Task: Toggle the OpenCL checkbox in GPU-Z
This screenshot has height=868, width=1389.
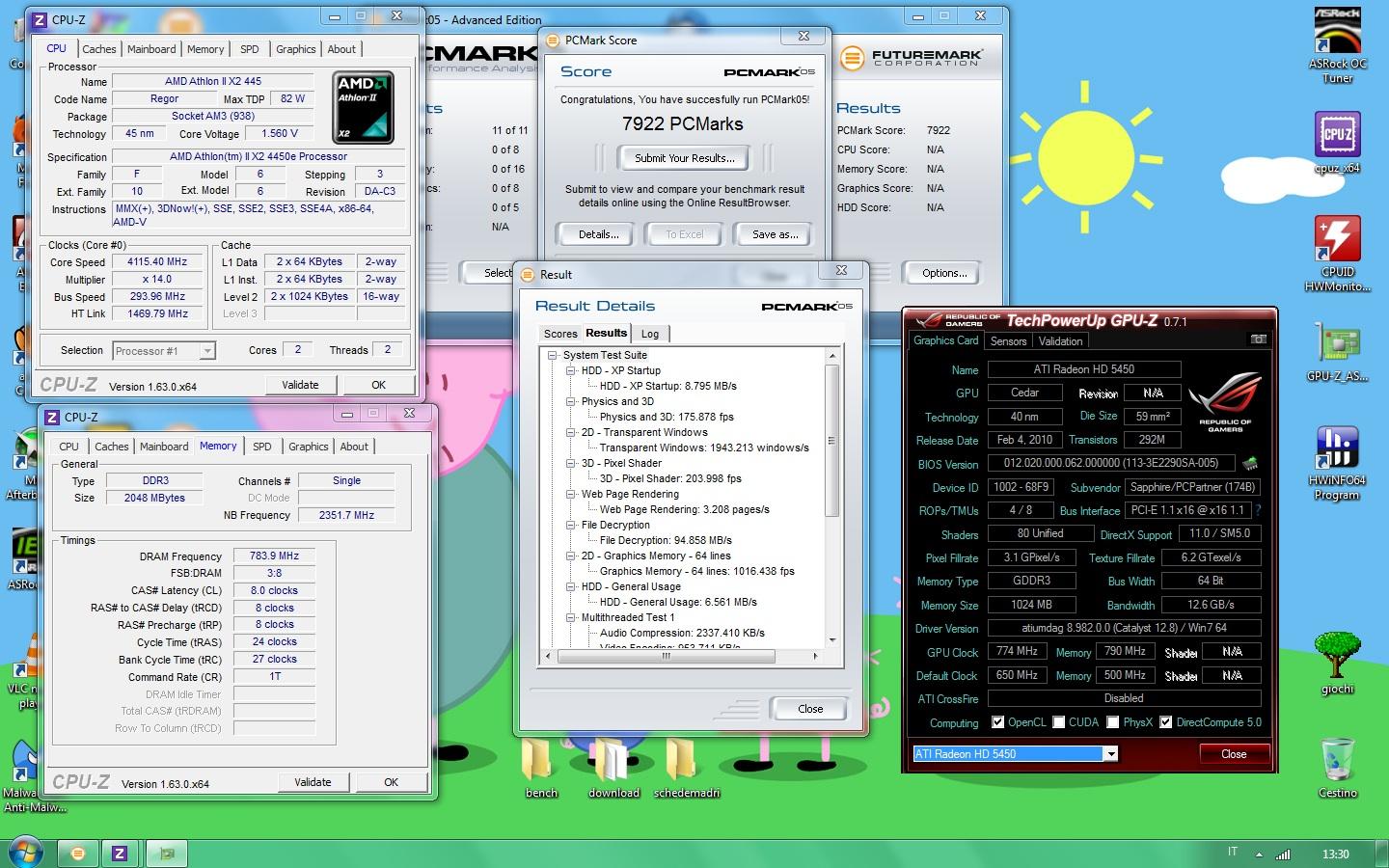Action: pyautogui.click(x=998, y=722)
